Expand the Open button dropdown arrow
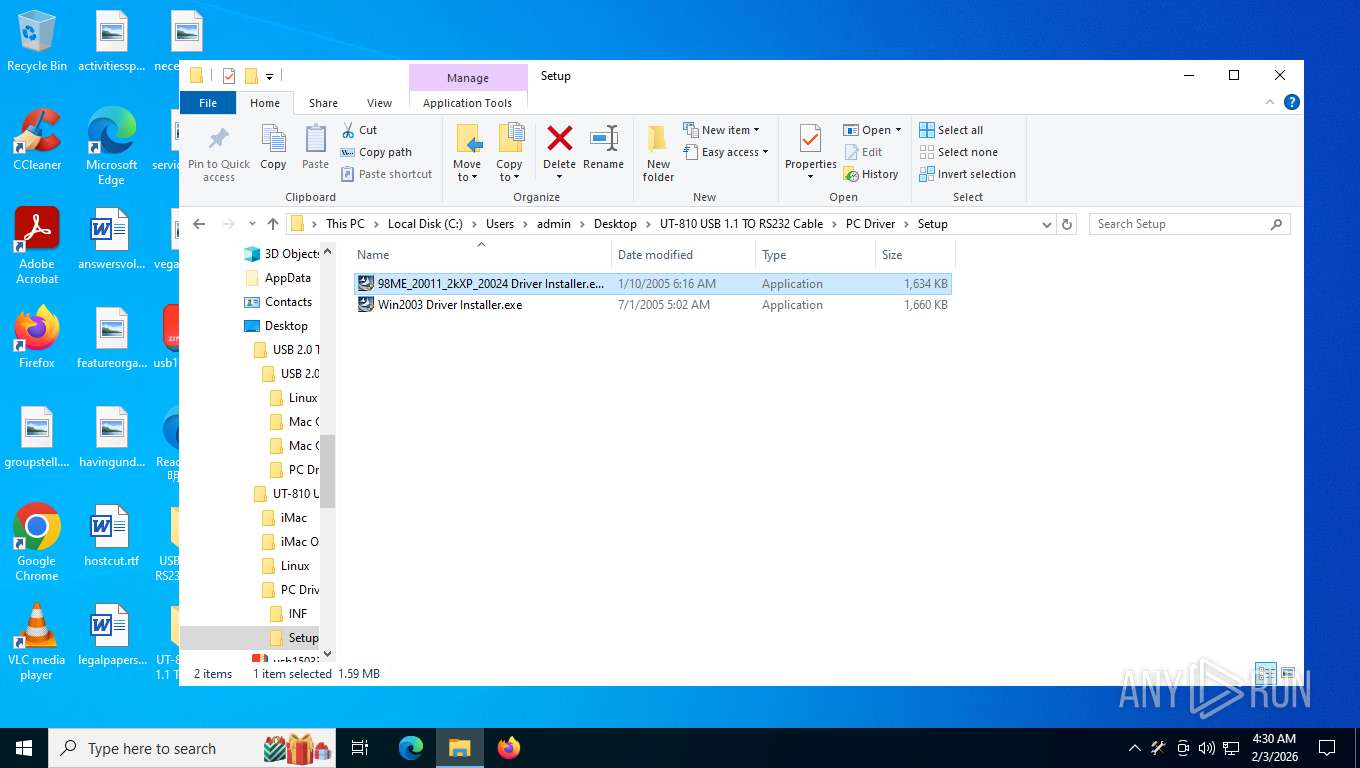Viewport: 1360px width, 768px height. click(x=898, y=130)
